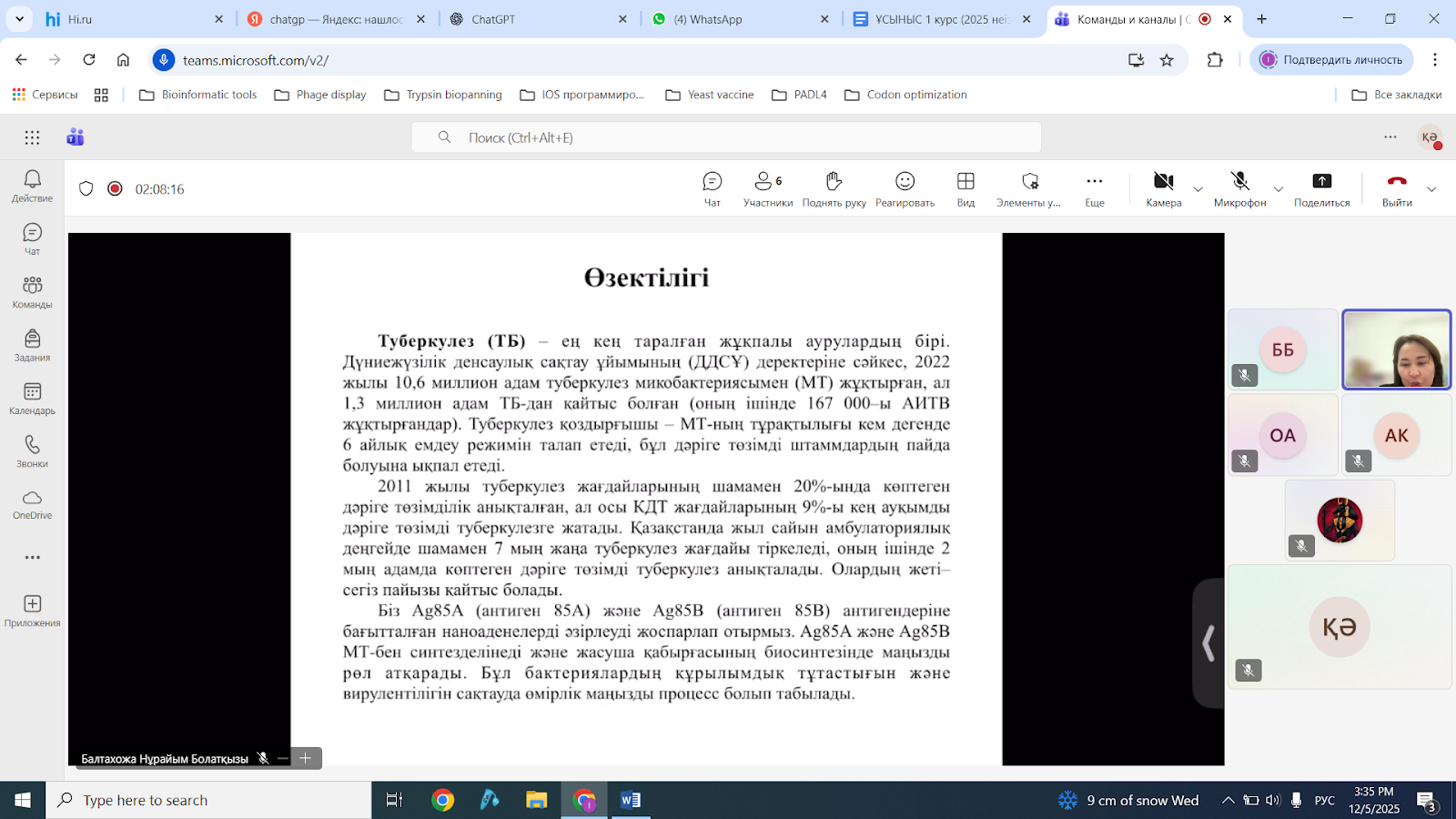1456x819 pixels.
Task: Click the Подтвердить личность button
Action: [1331, 60]
